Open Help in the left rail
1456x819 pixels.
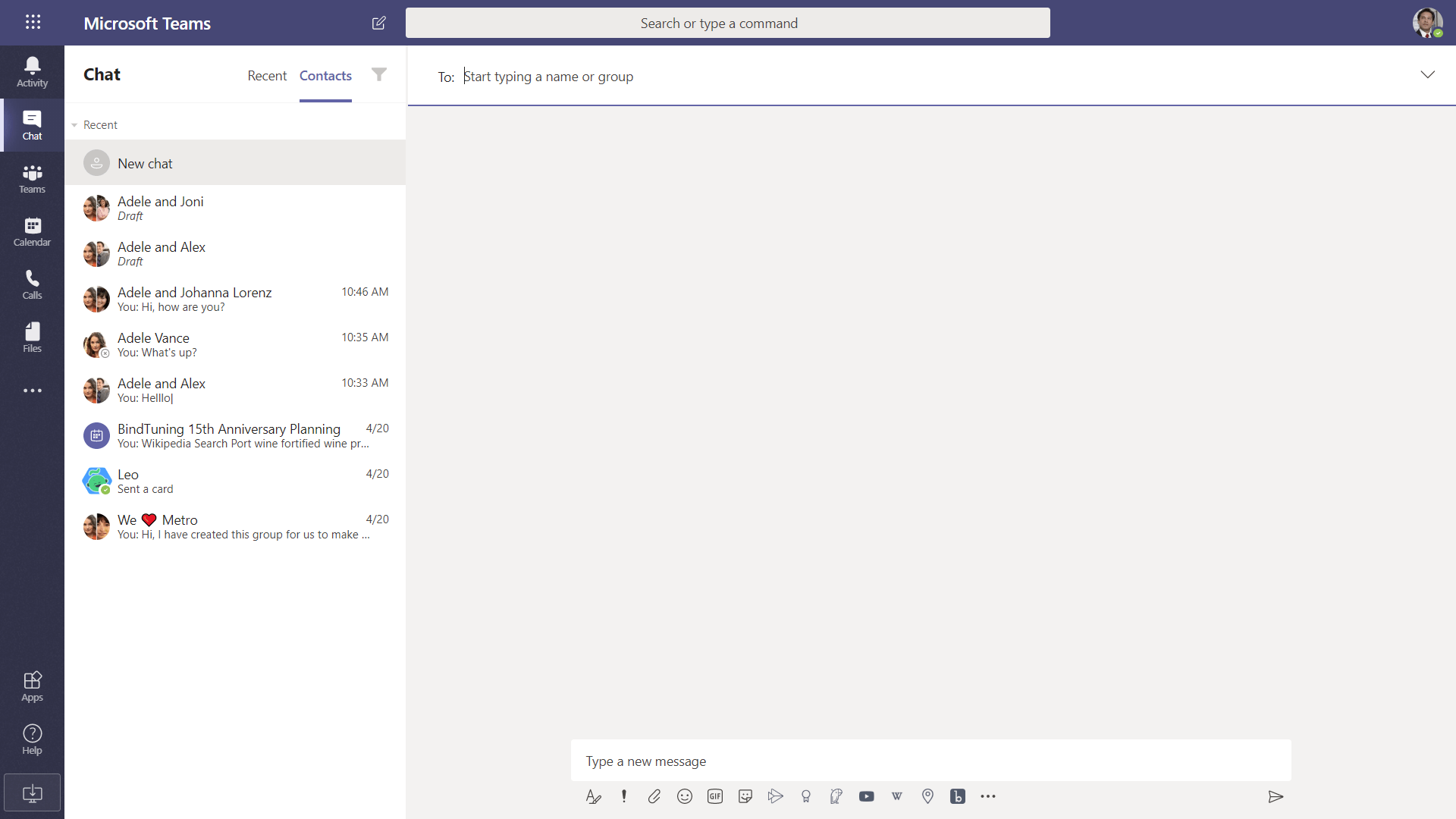pyautogui.click(x=32, y=739)
